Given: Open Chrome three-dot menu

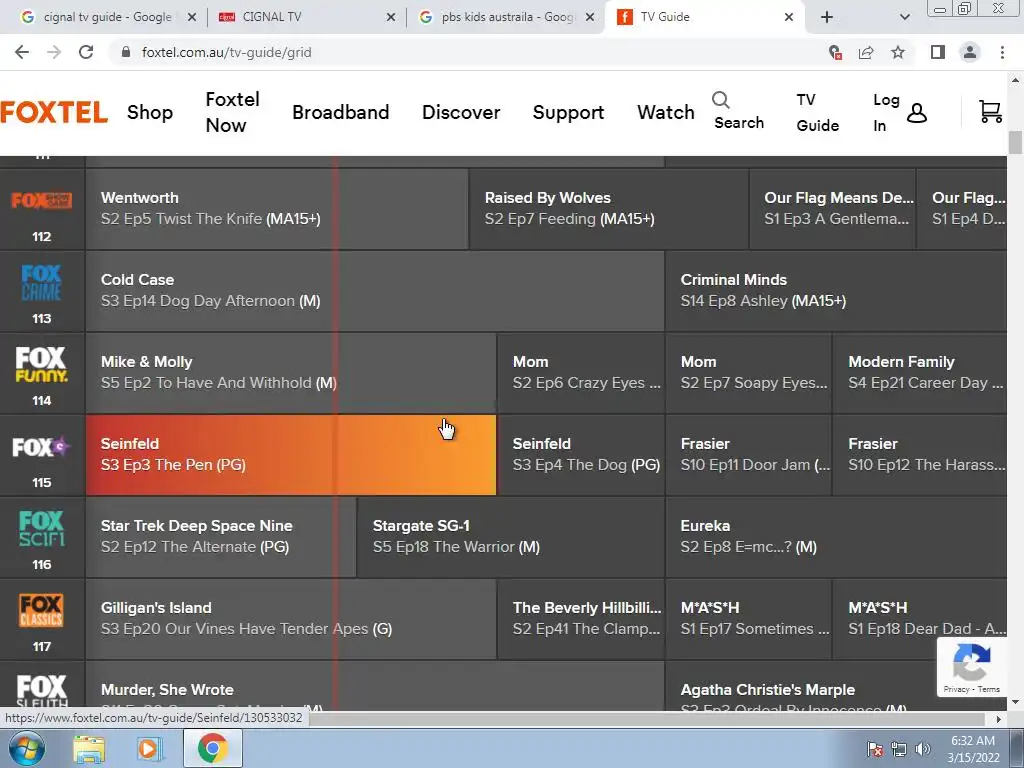Looking at the screenshot, I should pyautogui.click(x=1002, y=52).
